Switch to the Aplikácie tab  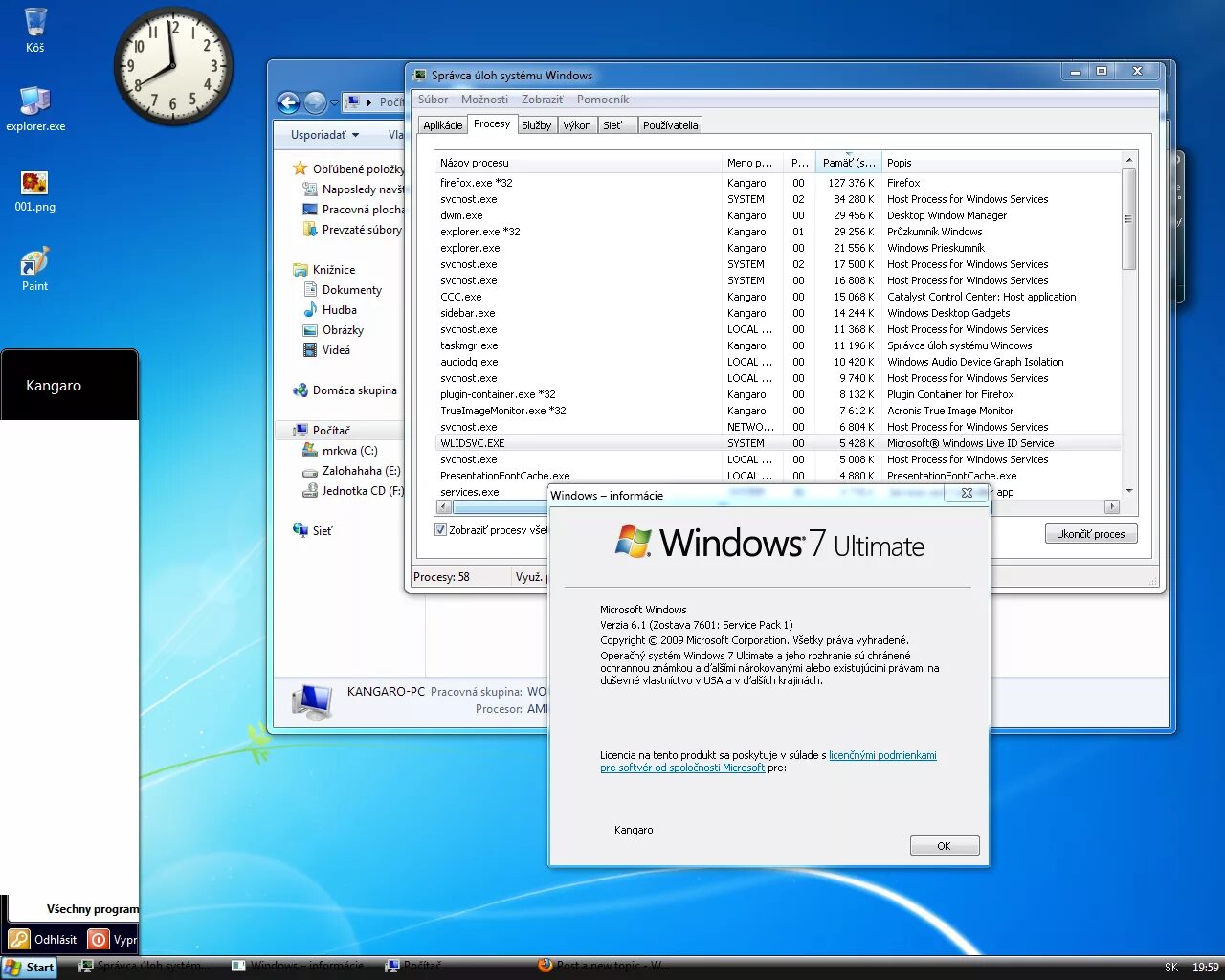coord(442,125)
